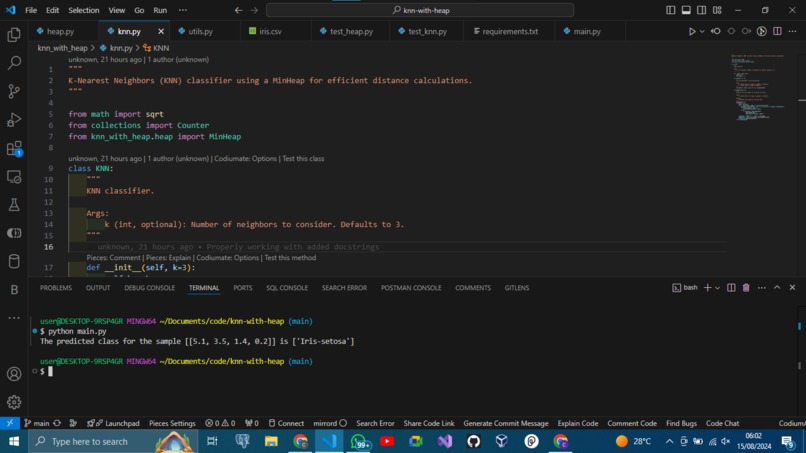The image size is (806, 453).
Task: Click main branch in status bar
Action: coord(36,423)
